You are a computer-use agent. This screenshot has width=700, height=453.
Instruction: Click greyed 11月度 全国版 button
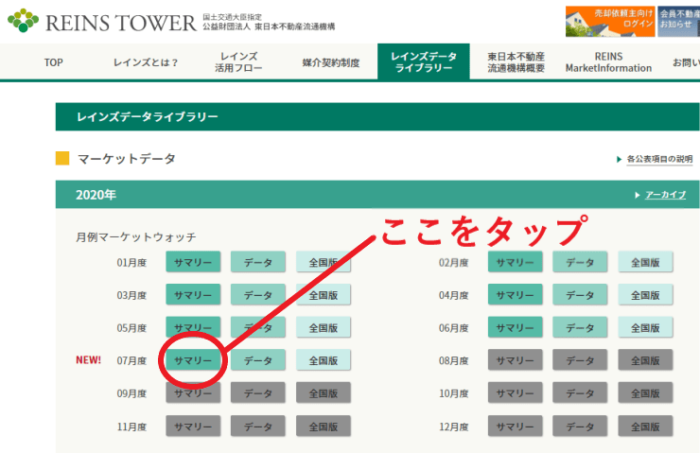point(323,426)
